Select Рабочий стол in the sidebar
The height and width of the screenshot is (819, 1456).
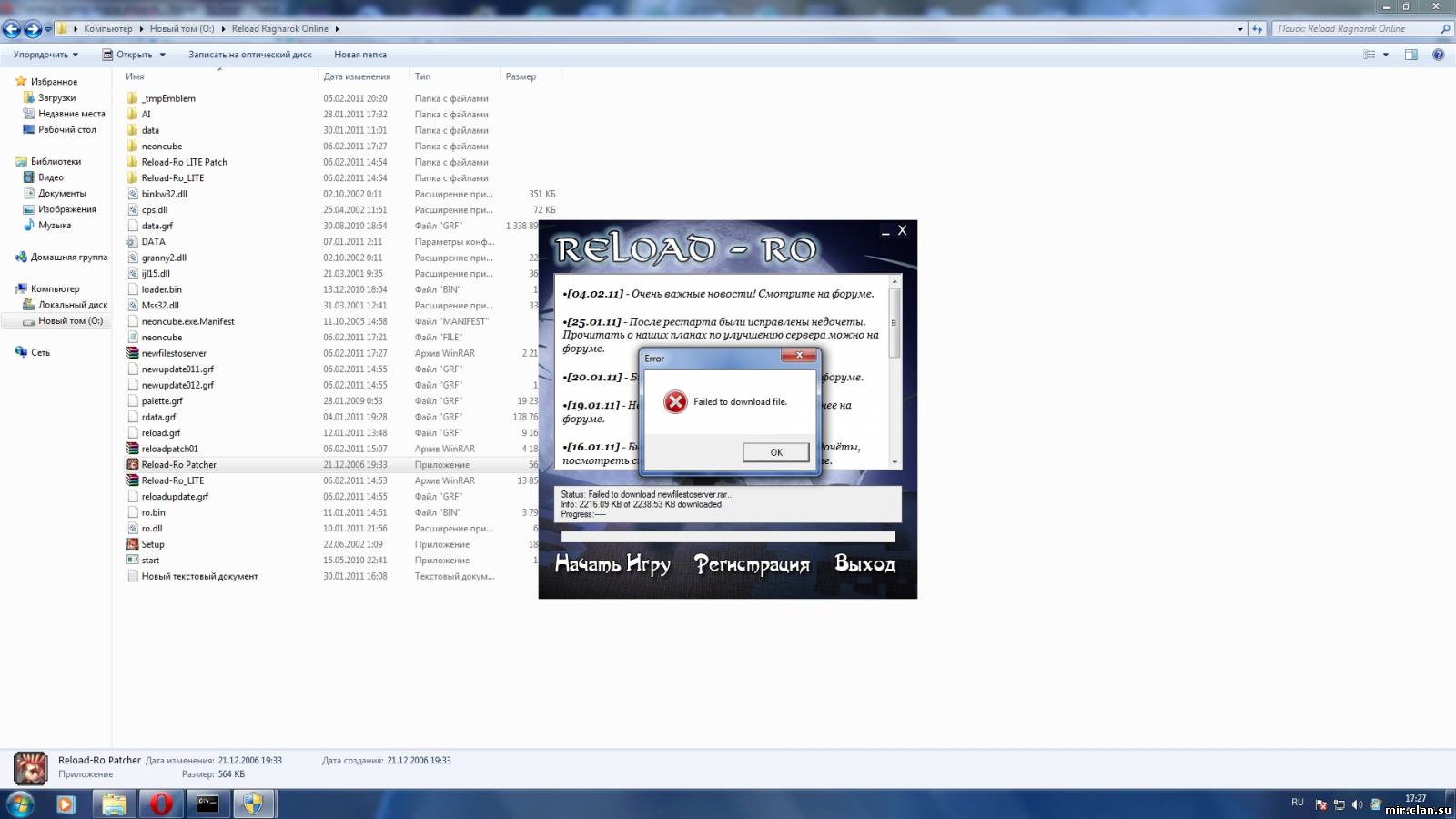point(66,129)
